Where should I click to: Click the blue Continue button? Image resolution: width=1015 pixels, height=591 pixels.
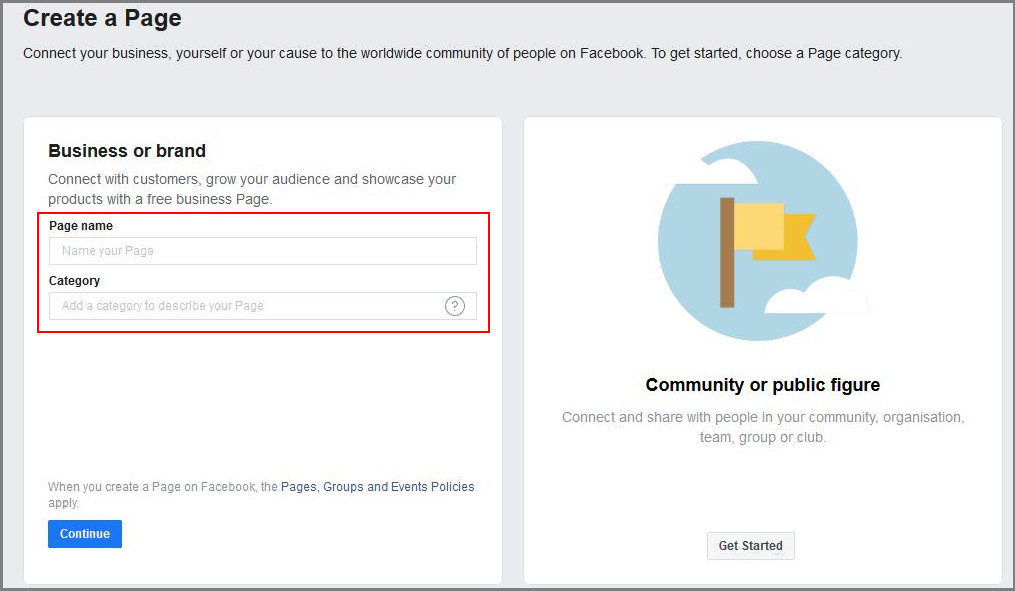click(x=85, y=534)
